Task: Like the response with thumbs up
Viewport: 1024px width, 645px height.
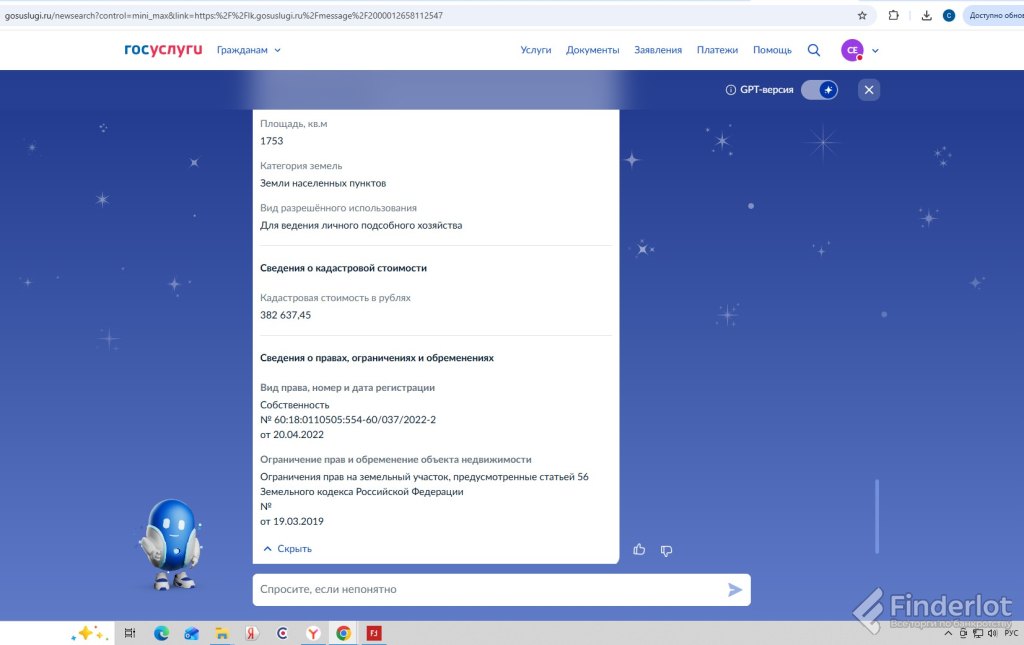Action: 639,550
